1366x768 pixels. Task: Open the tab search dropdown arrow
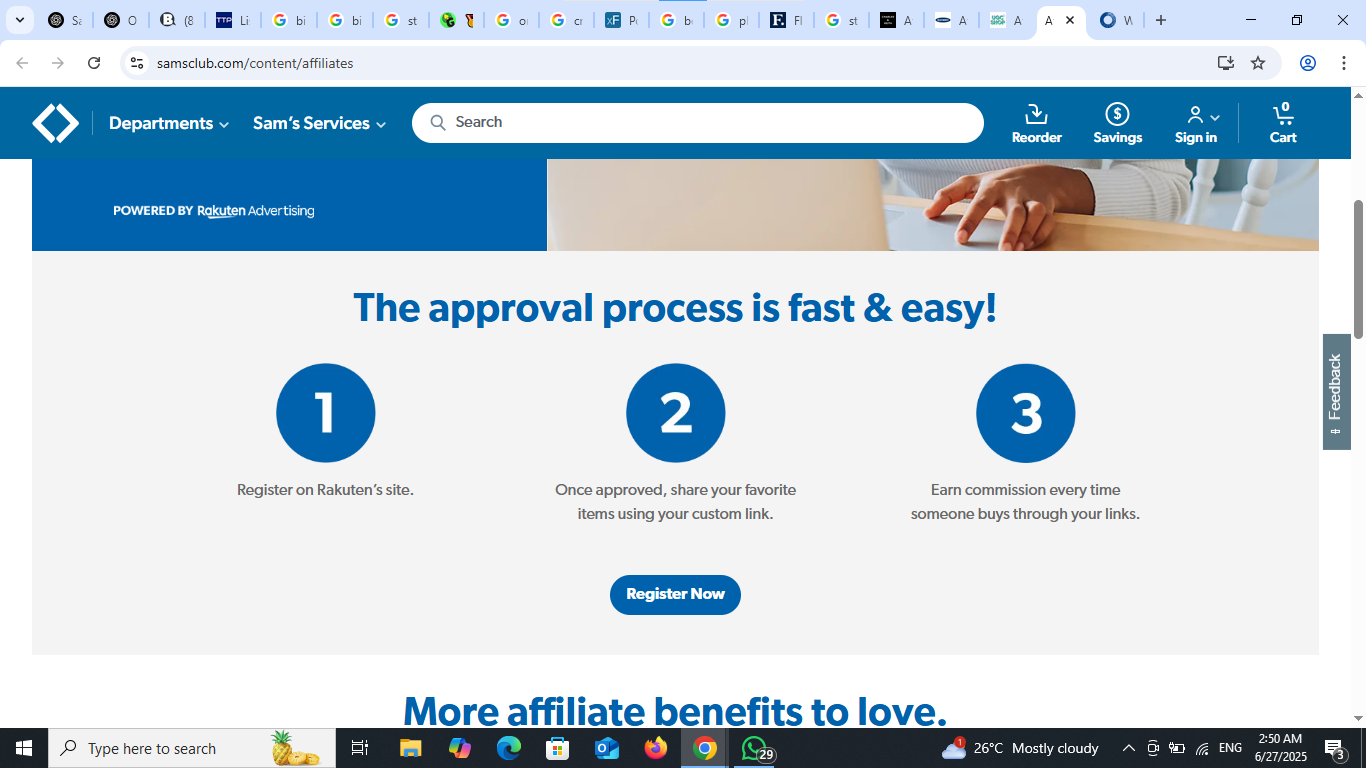coord(19,20)
